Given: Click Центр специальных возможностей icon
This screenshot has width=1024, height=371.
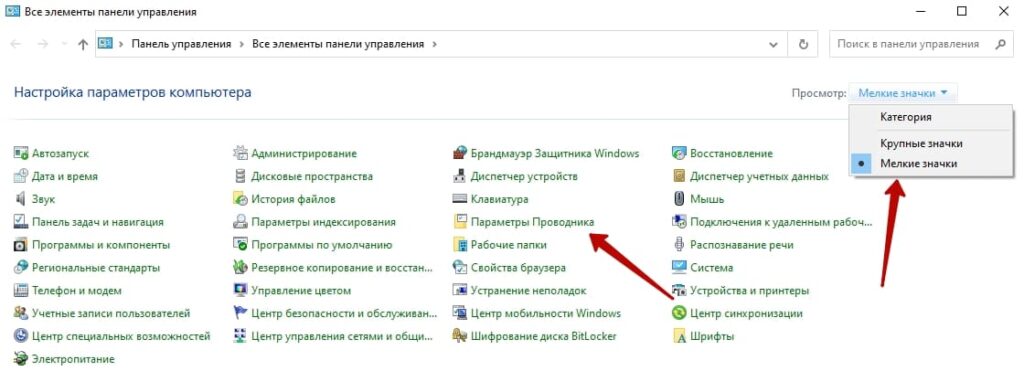Looking at the screenshot, I should point(21,336).
